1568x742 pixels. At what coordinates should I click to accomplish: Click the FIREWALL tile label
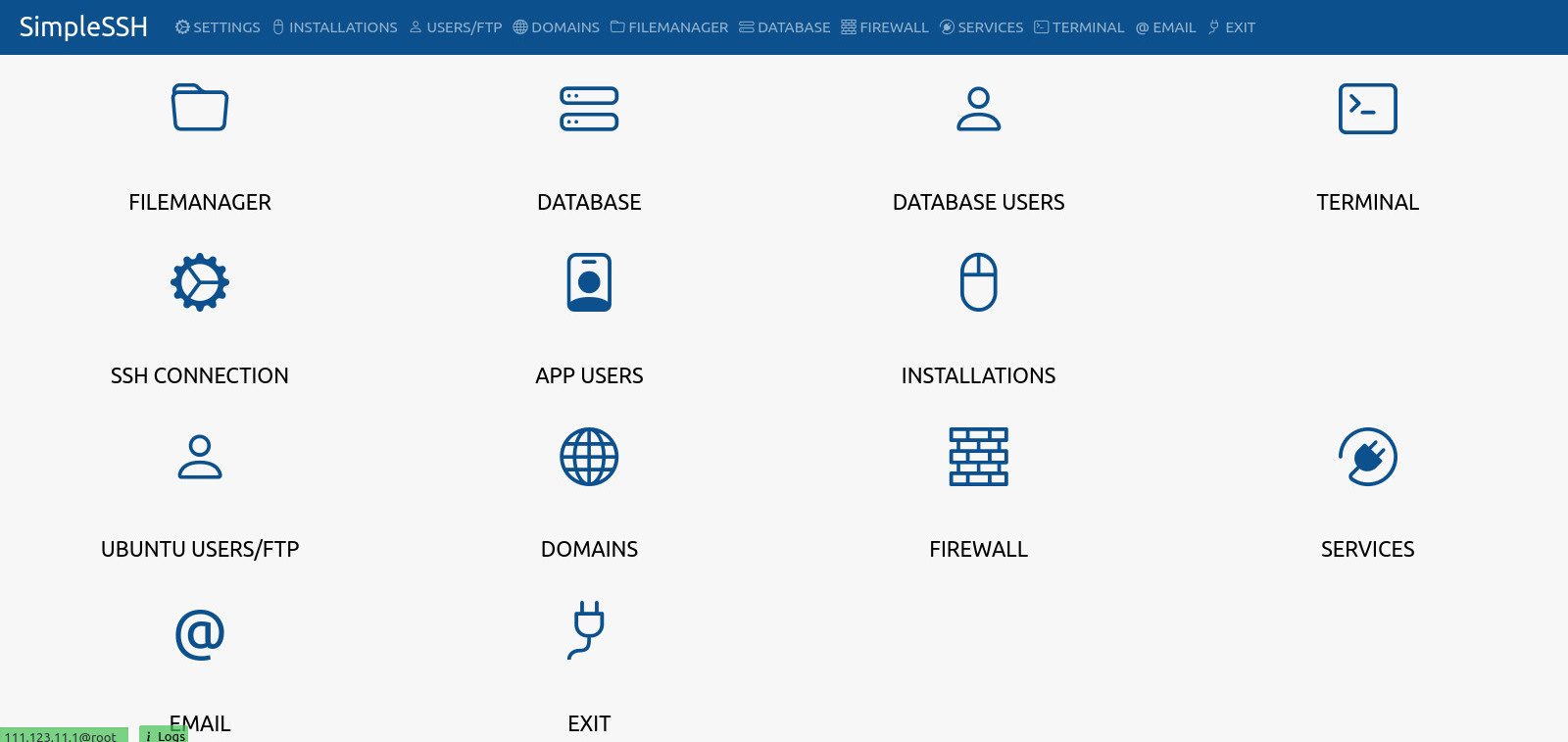click(978, 549)
